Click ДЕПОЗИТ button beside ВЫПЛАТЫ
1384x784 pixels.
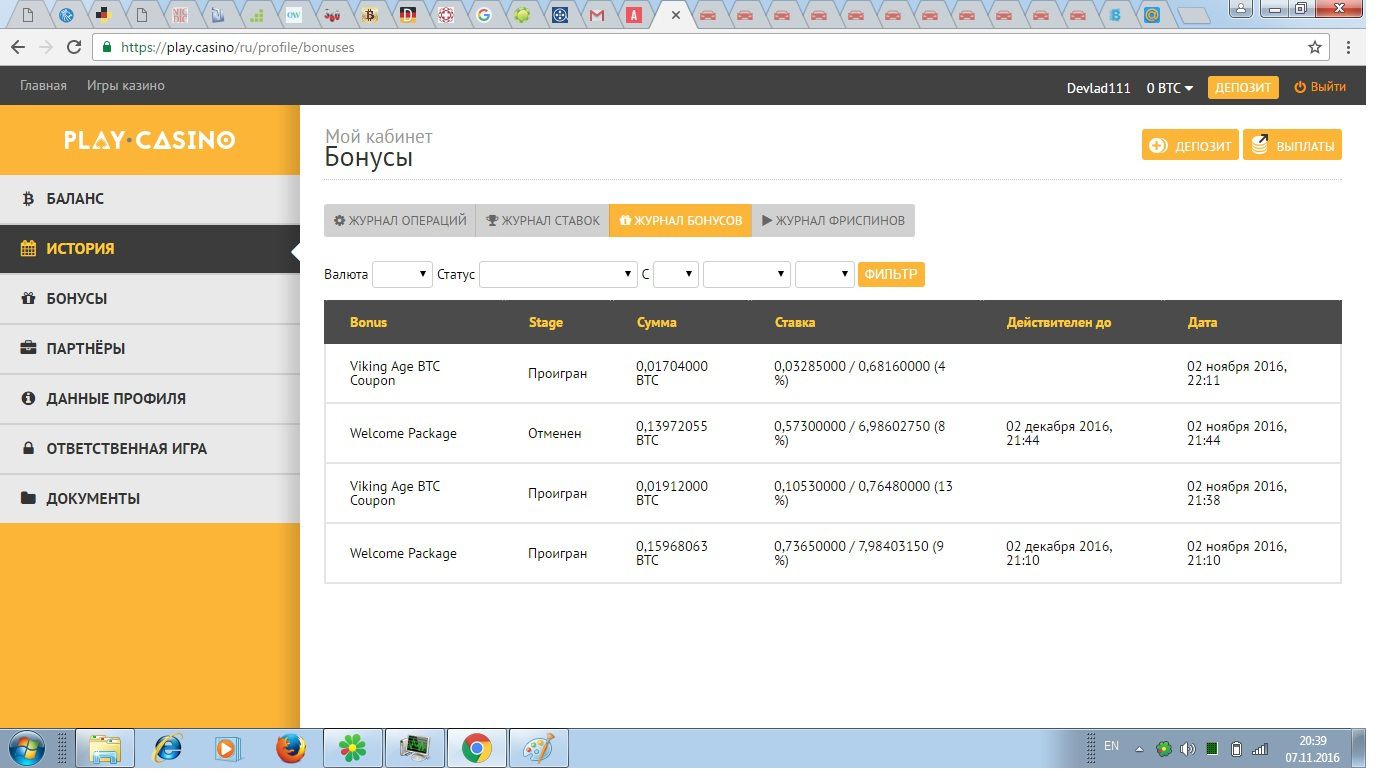pyautogui.click(x=1190, y=145)
